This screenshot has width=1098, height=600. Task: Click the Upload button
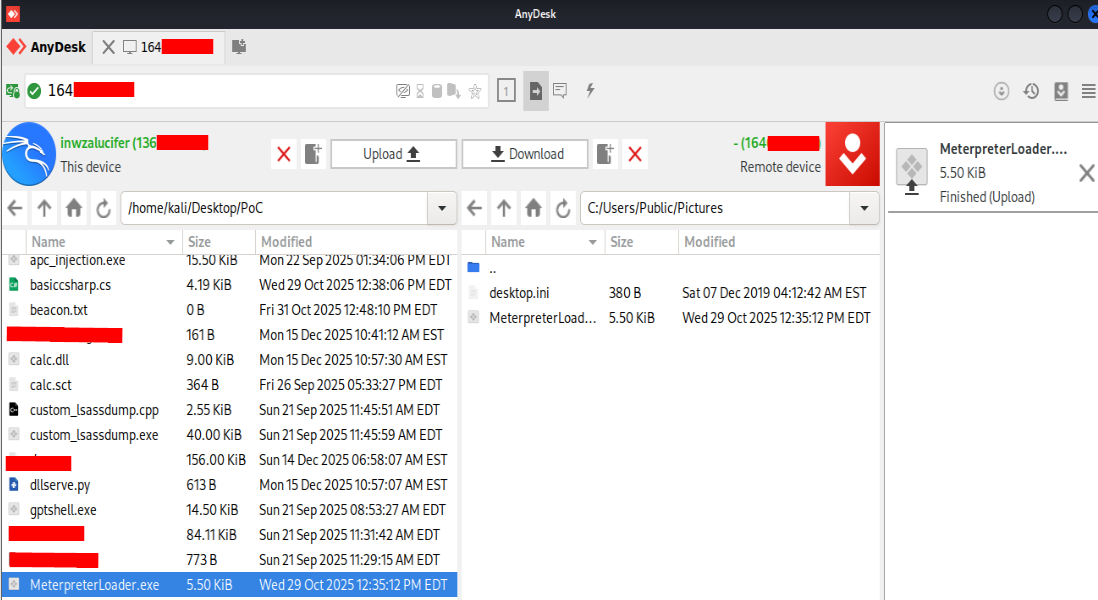[x=394, y=154]
